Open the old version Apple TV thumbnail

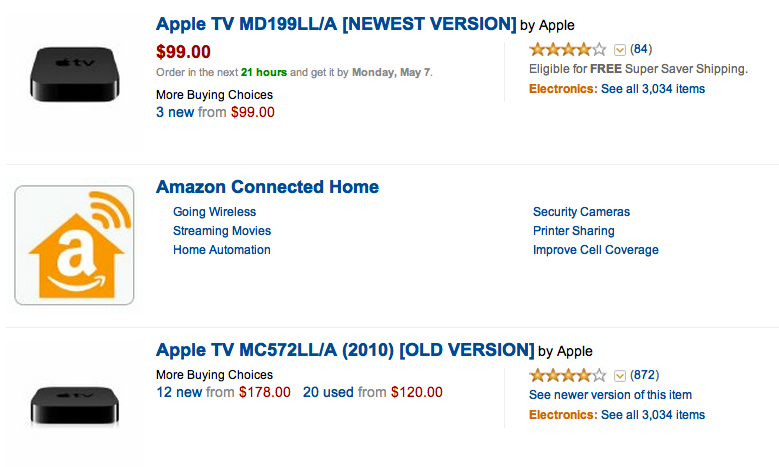pos(75,405)
